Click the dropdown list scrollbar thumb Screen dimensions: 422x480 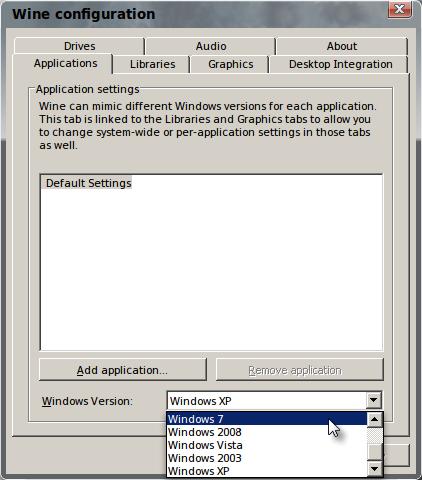pyautogui.click(x=374, y=452)
